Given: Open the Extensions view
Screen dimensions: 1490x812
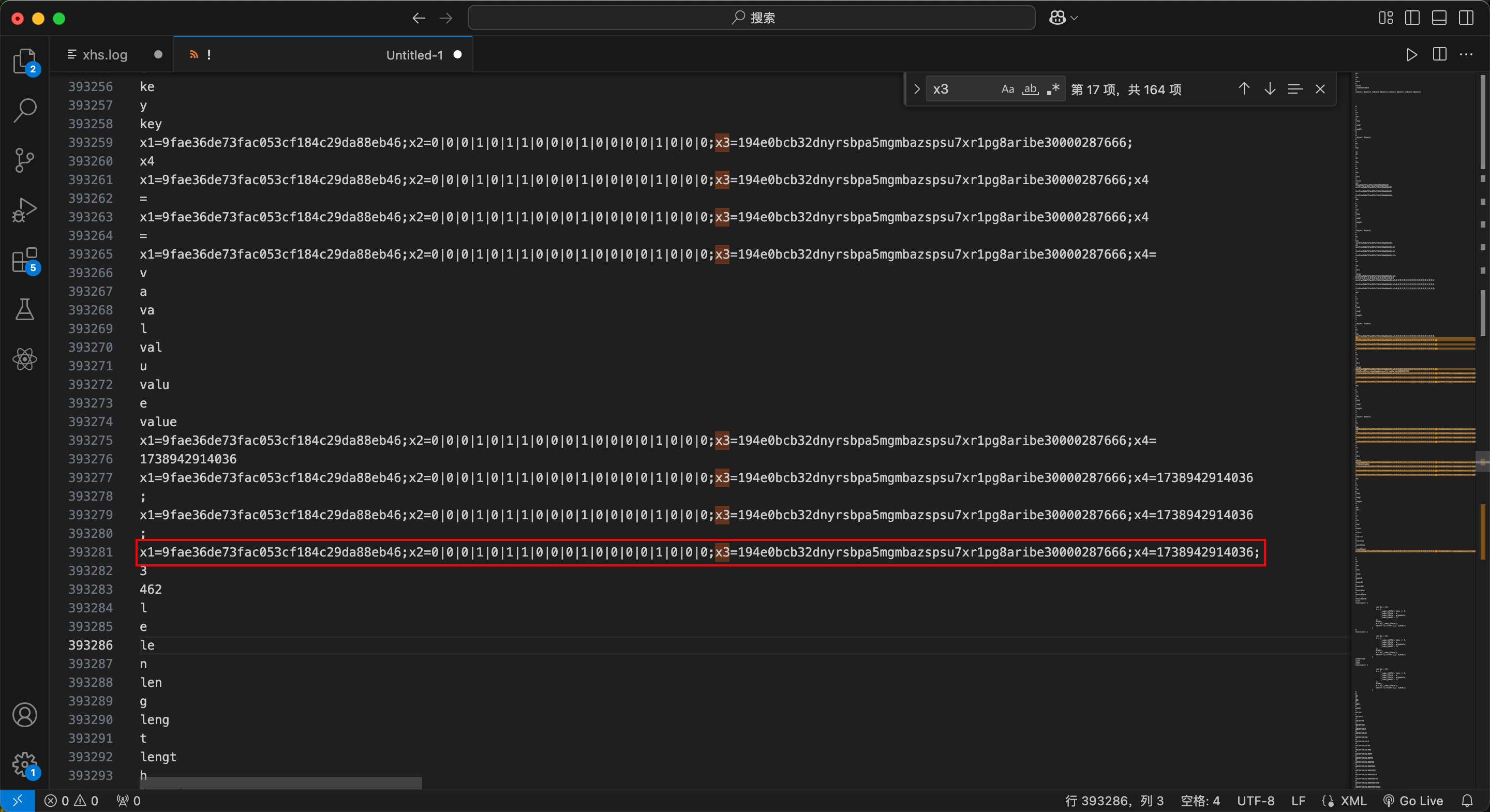Looking at the screenshot, I should pyautogui.click(x=24, y=260).
